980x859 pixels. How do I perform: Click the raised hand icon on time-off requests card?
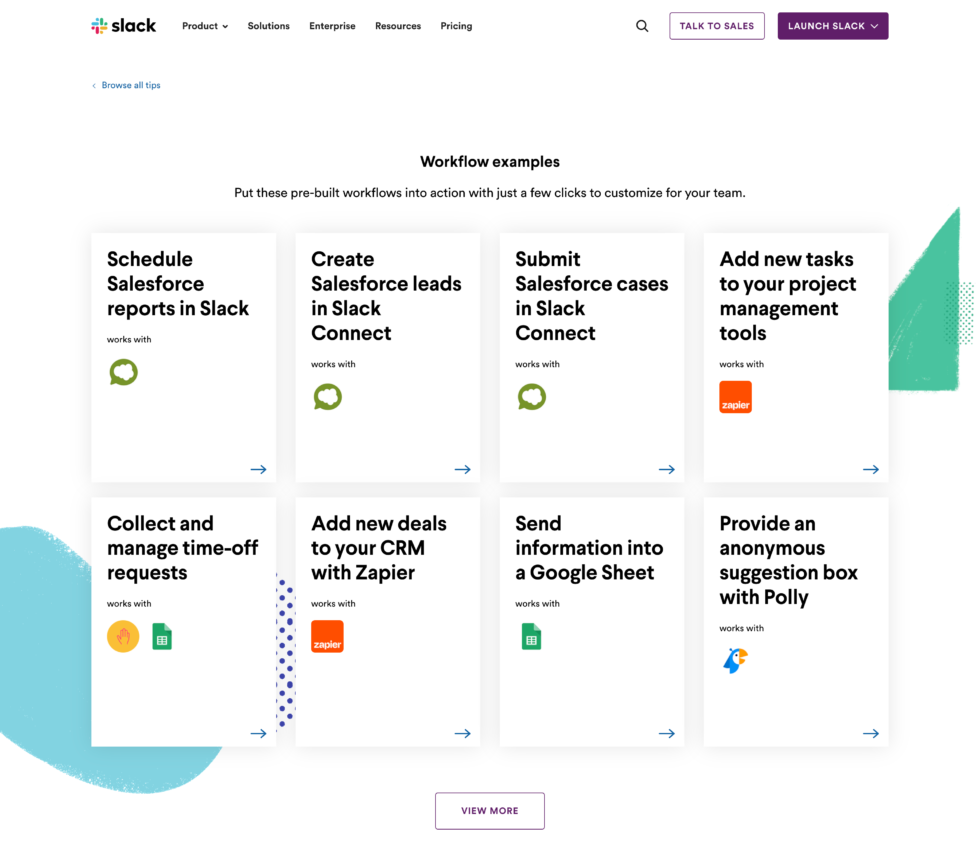(122, 635)
